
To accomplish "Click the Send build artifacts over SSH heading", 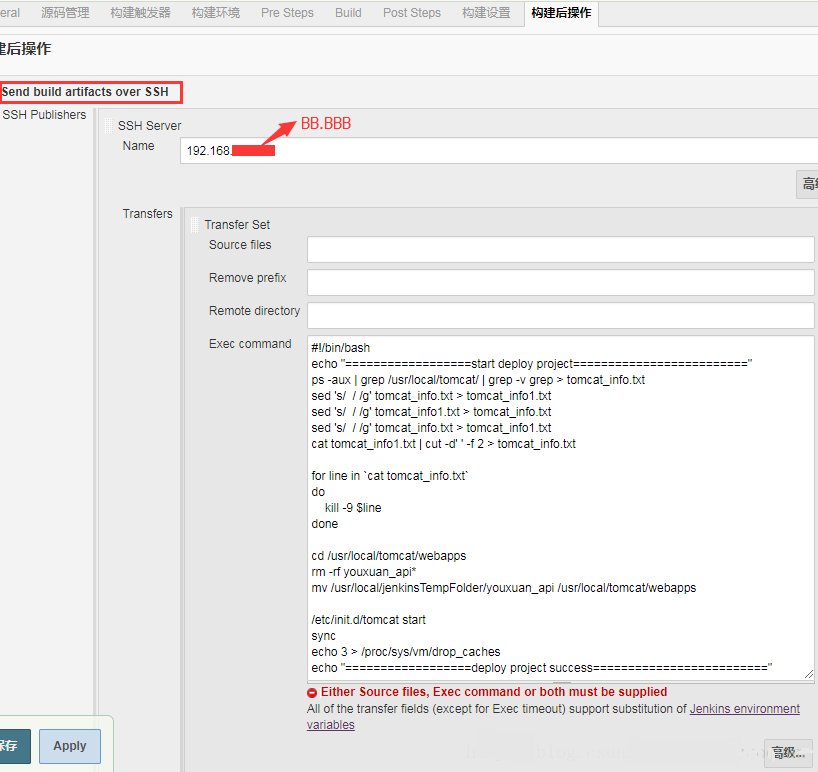I will pyautogui.click(x=85, y=92).
